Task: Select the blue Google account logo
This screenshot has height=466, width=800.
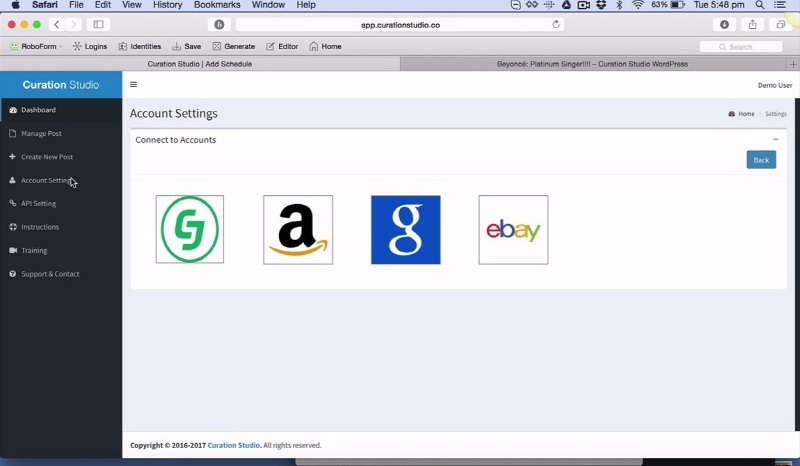Action: coord(406,230)
